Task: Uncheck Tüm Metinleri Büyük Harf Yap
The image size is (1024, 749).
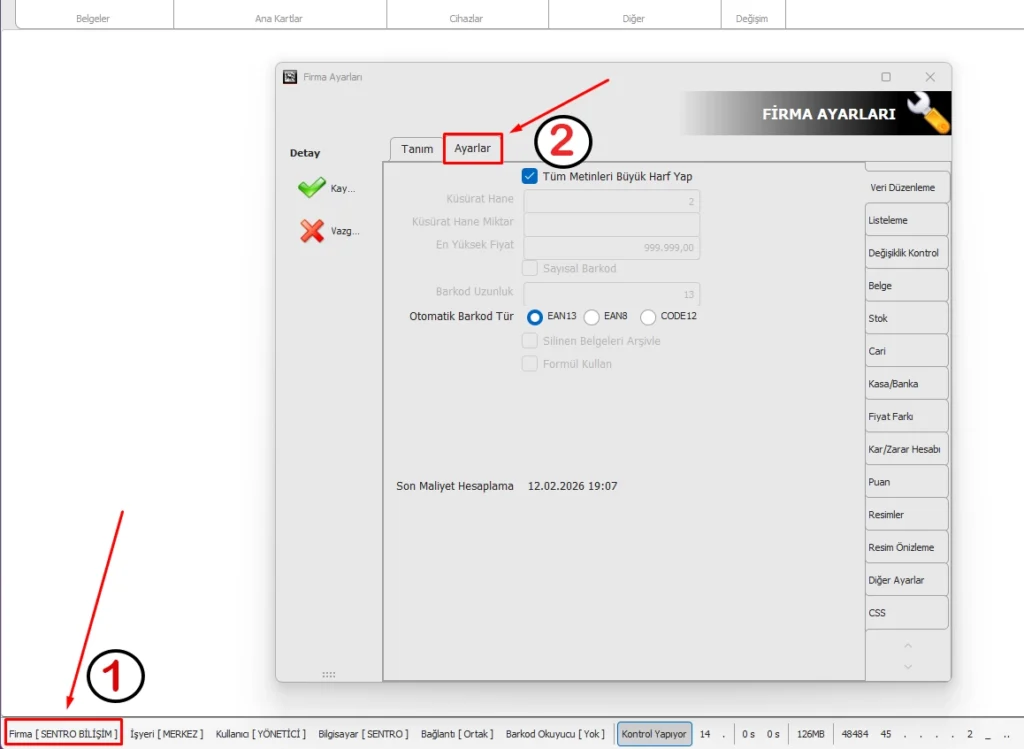Action: [530, 176]
